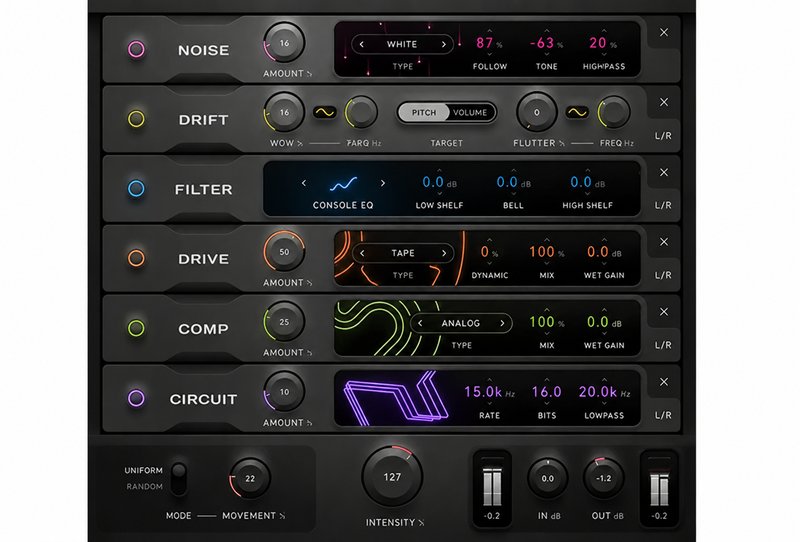Remove the Noise module with X

(x=664, y=32)
